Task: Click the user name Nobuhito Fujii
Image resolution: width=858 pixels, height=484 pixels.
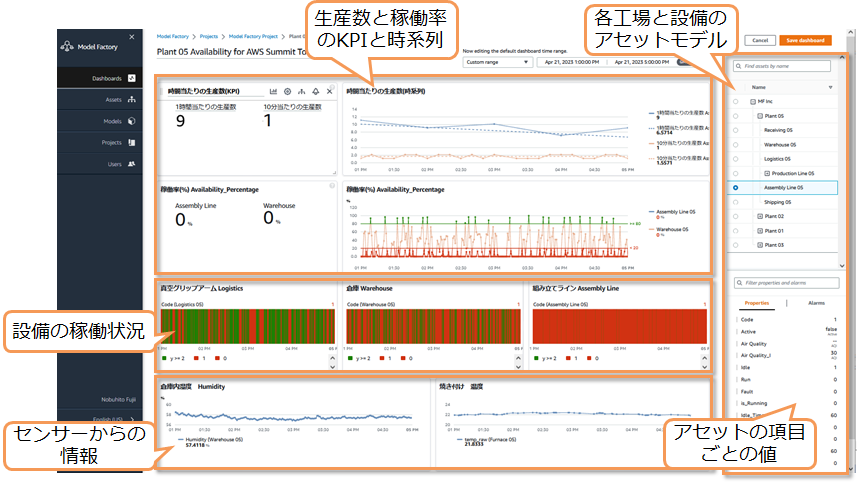Action: [x=118, y=400]
